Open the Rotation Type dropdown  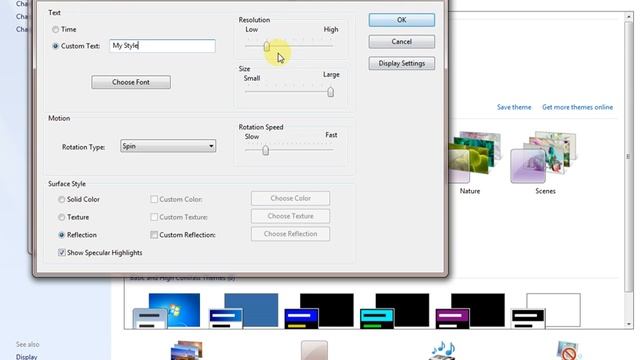(x=168, y=146)
